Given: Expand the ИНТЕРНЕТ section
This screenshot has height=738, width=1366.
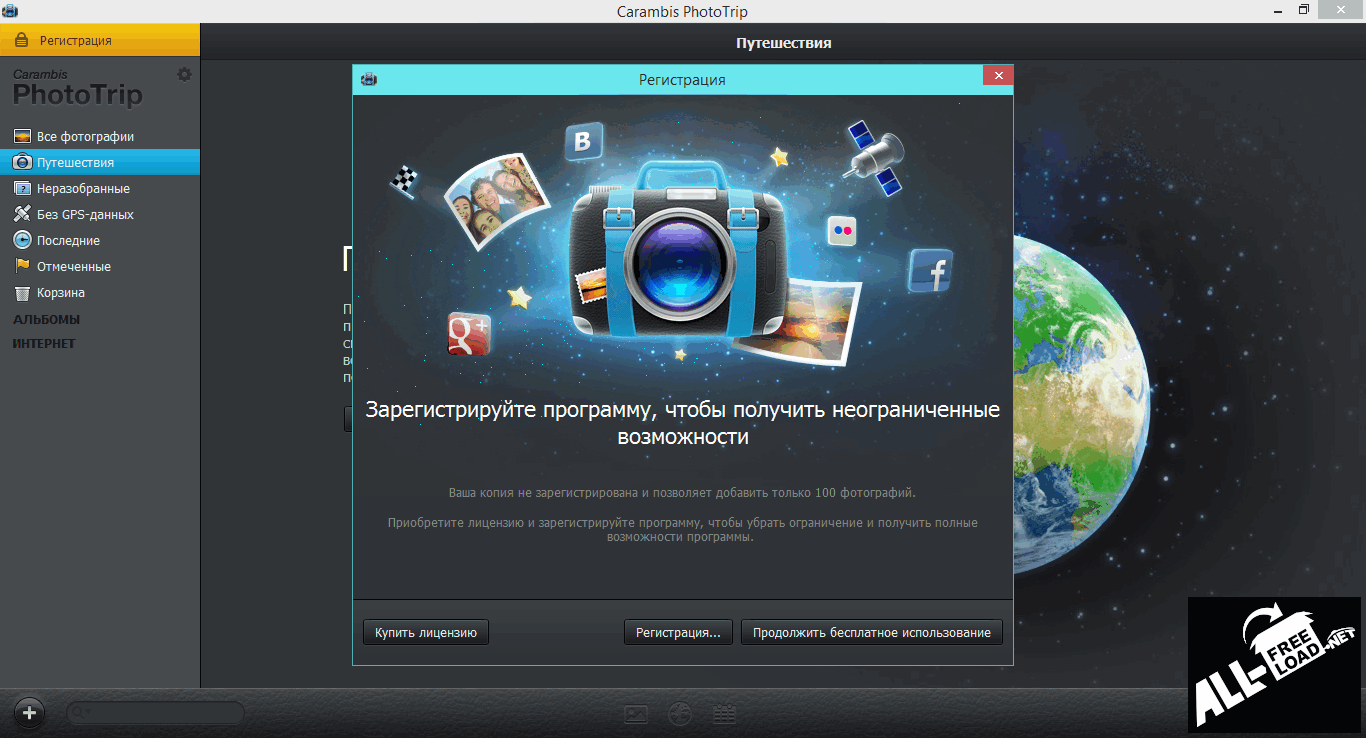Looking at the screenshot, I should (x=44, y=344).
